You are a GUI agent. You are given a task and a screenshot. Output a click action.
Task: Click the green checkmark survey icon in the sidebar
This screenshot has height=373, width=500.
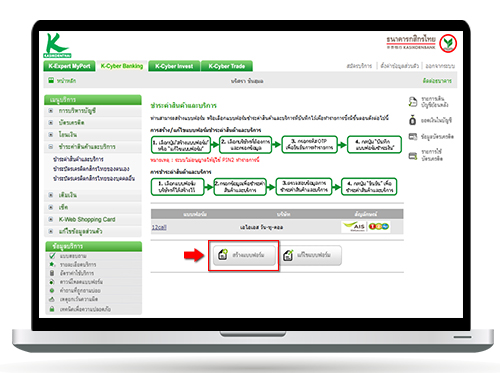tap(52, 256)
